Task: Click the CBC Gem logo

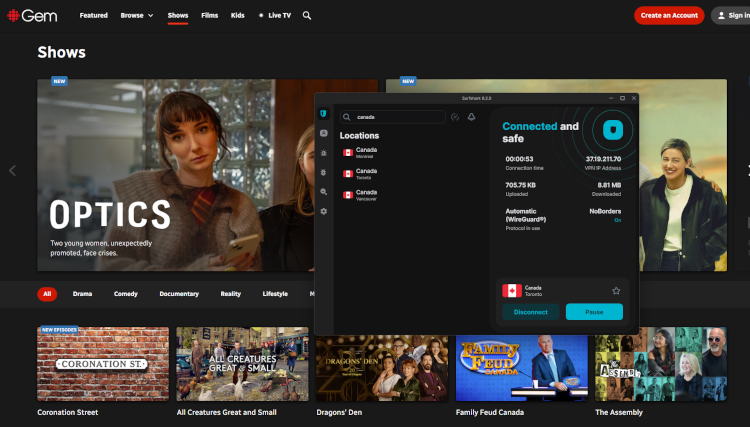Action: 32,16
